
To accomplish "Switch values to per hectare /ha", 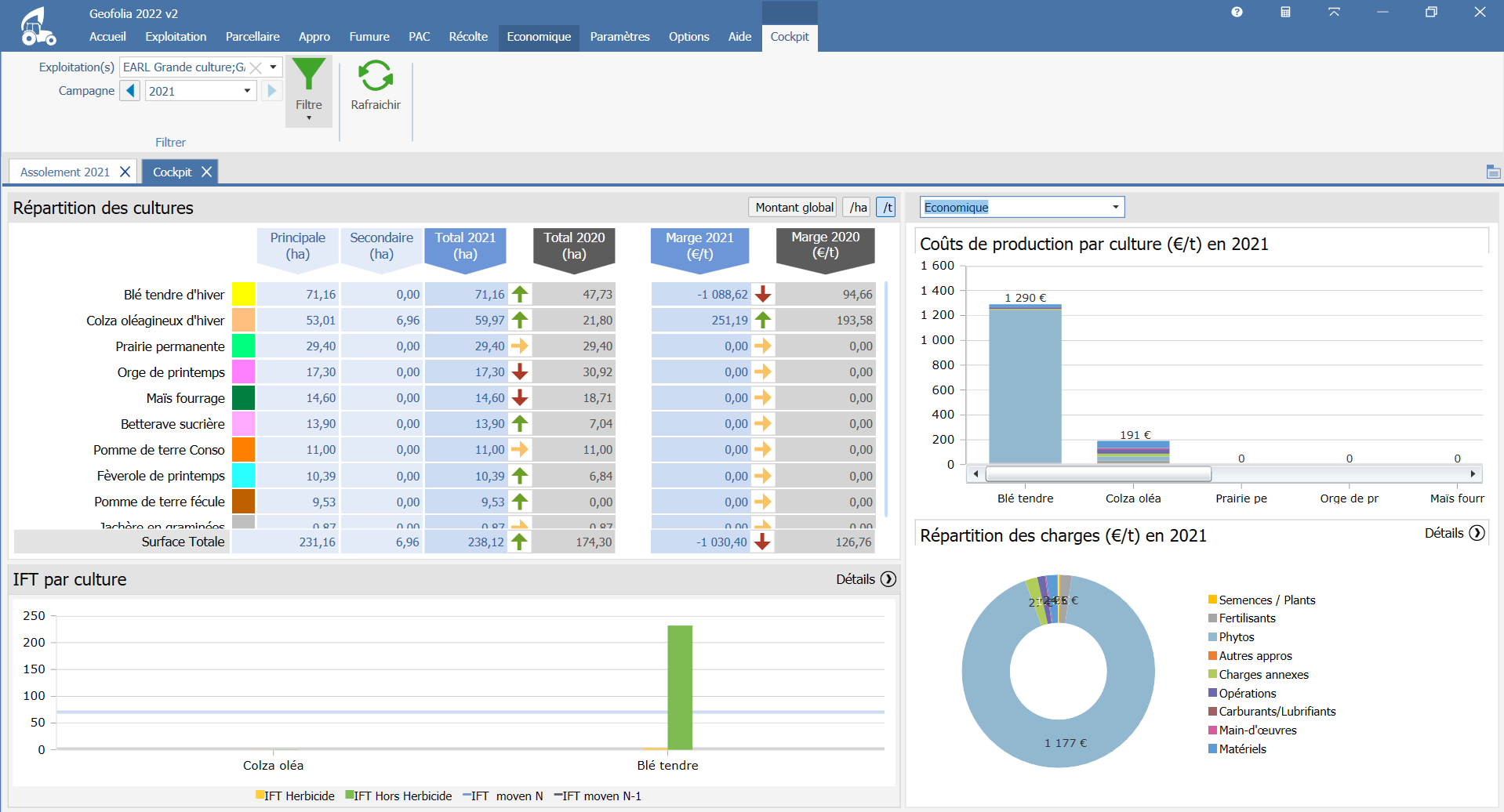I will pos(858,207).
